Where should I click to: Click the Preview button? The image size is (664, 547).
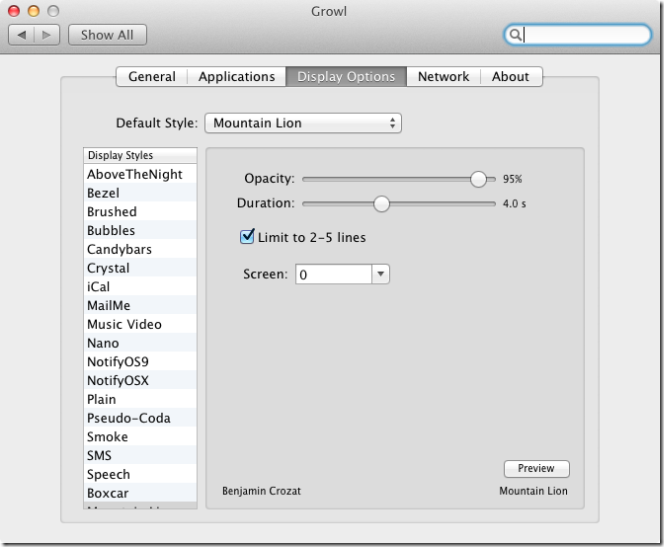tap(537, 468)
